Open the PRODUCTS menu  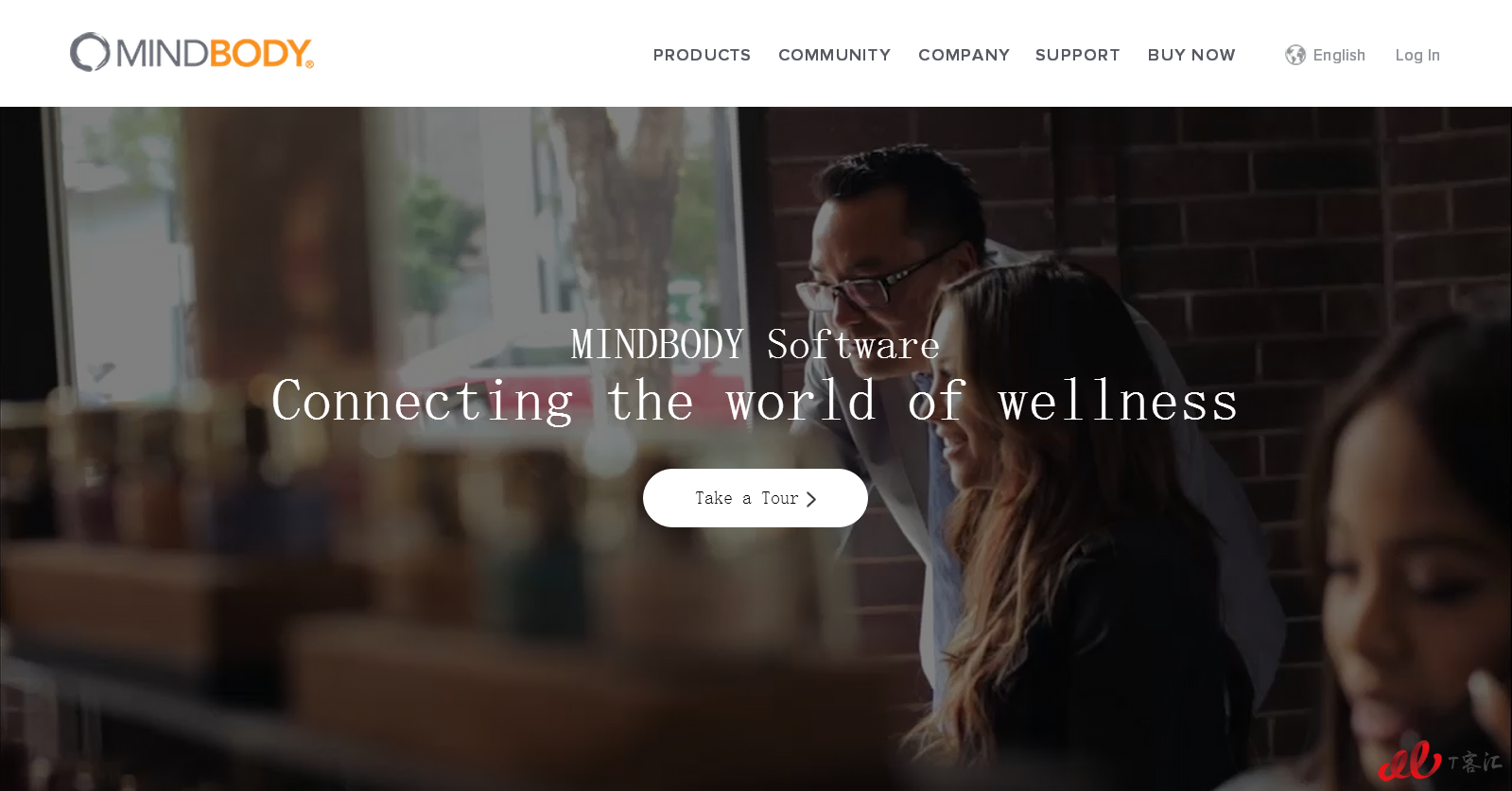click(702, 55)
